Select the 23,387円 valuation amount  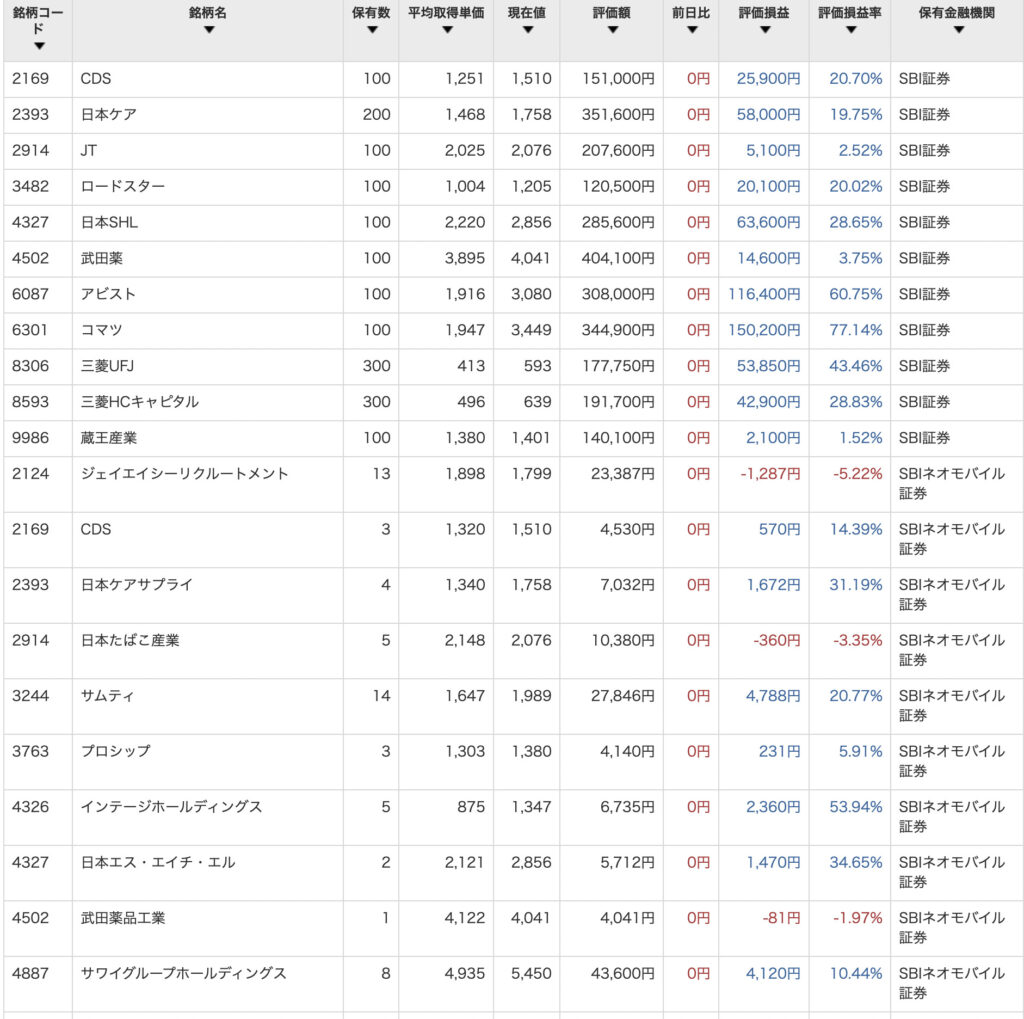pos(622,474)
